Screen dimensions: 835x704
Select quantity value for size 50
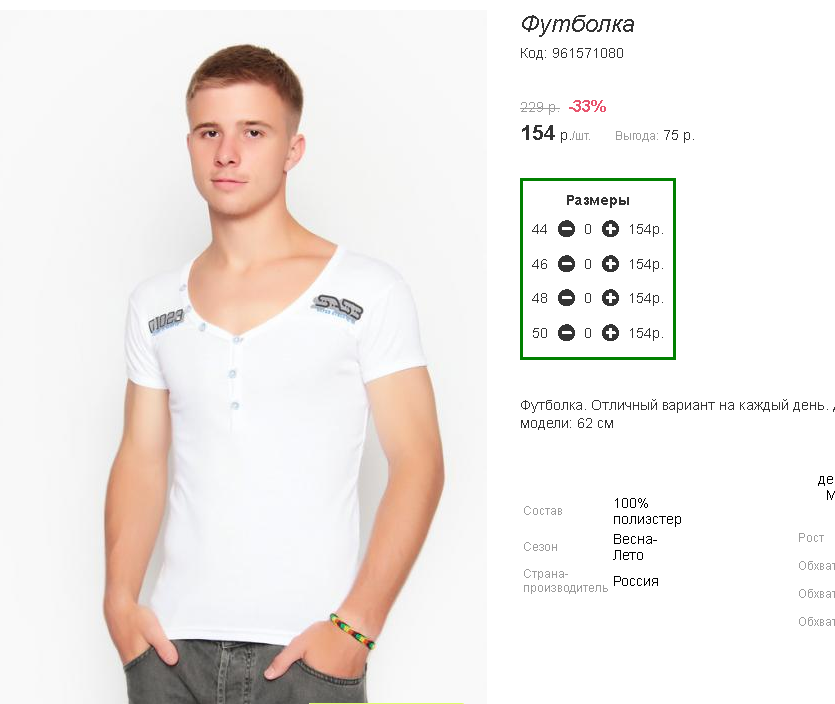click(x=588, y=333)
